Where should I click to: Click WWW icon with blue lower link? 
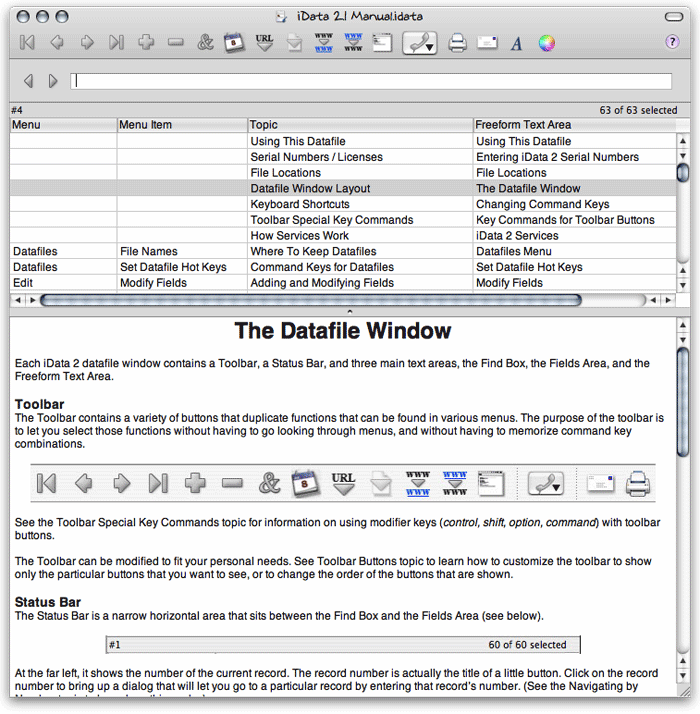click(323, 43)
